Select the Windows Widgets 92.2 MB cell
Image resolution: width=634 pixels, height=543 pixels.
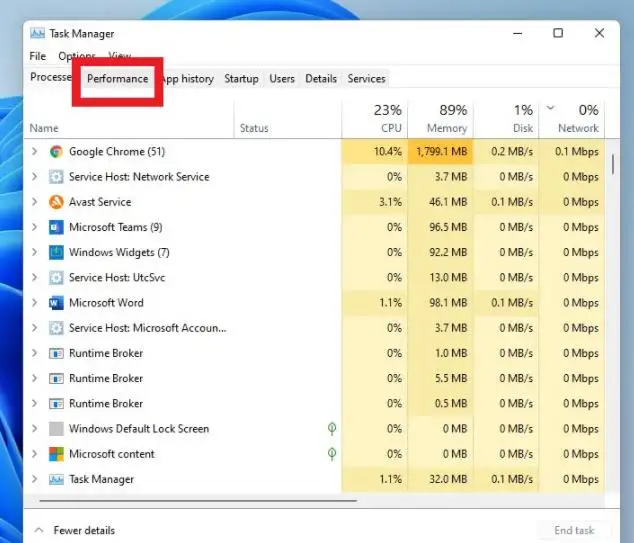[x=441, y=252]
